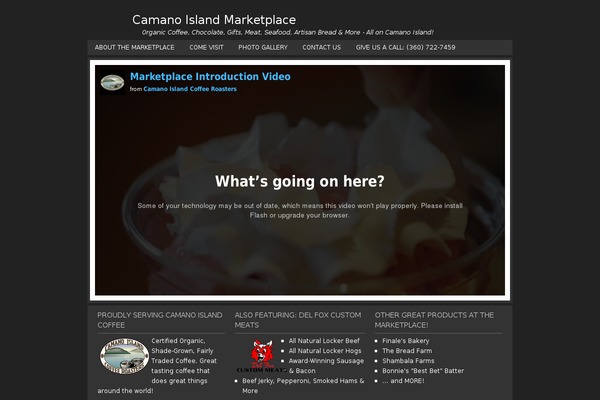Open About the Marketplace menu item

click(x=134, y=47)
